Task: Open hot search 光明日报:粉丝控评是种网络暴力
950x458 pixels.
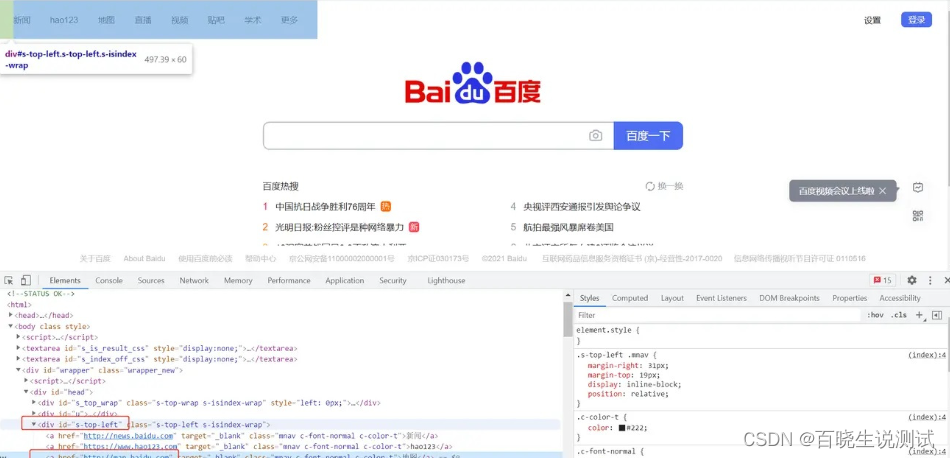Action: pos(339,227)
